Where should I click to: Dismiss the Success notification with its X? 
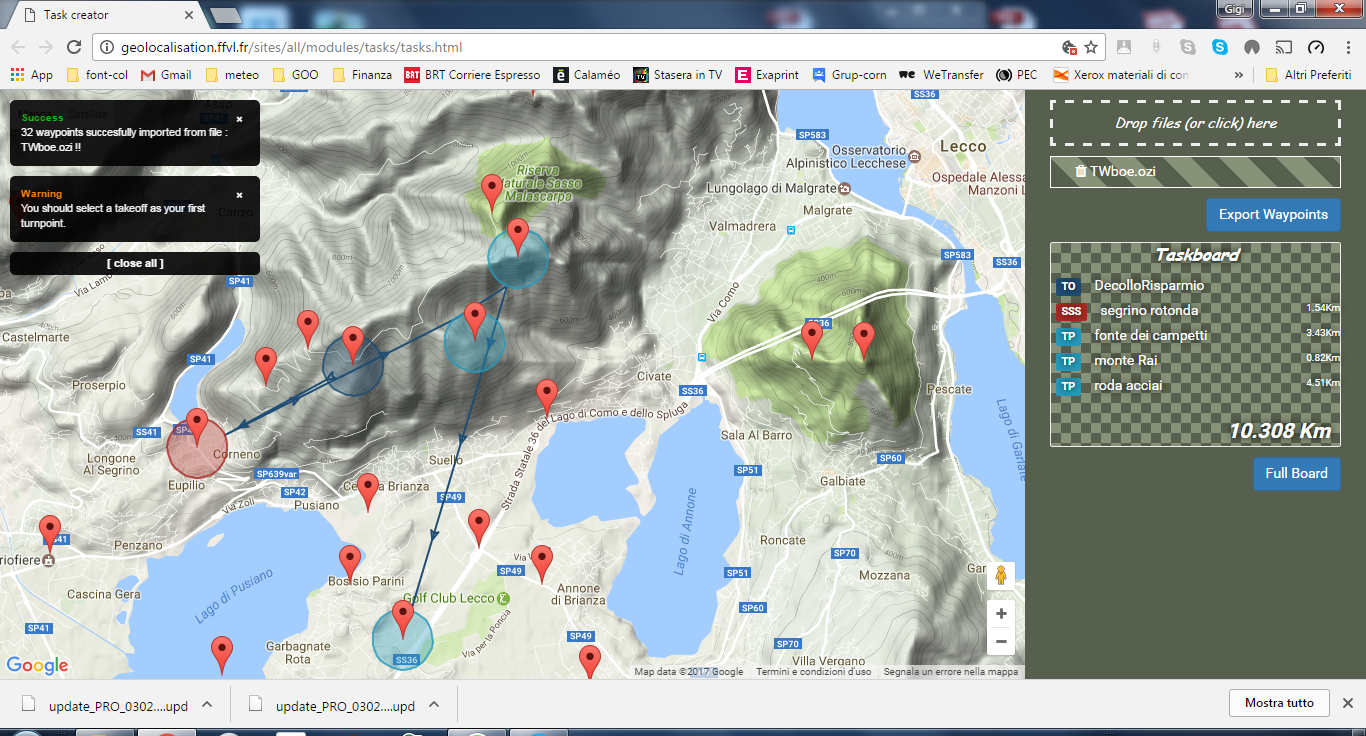(239, 119)
